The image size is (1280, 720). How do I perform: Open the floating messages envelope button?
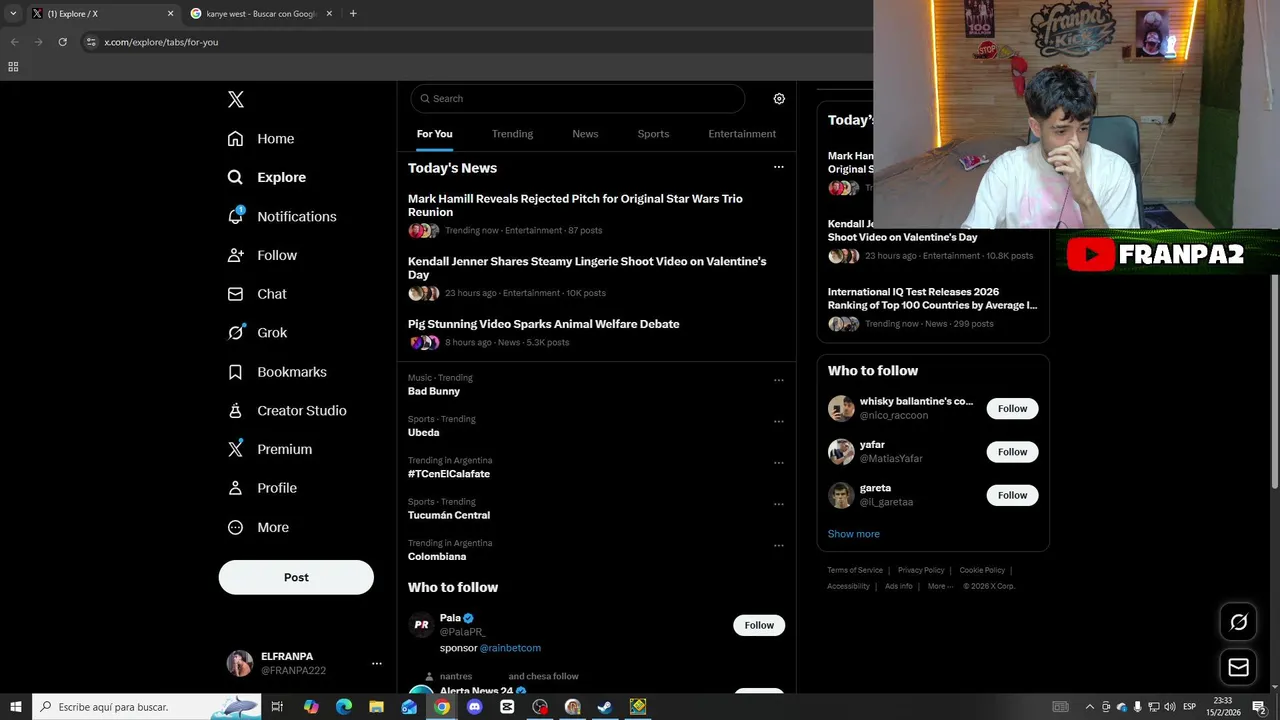point(1238,667)
